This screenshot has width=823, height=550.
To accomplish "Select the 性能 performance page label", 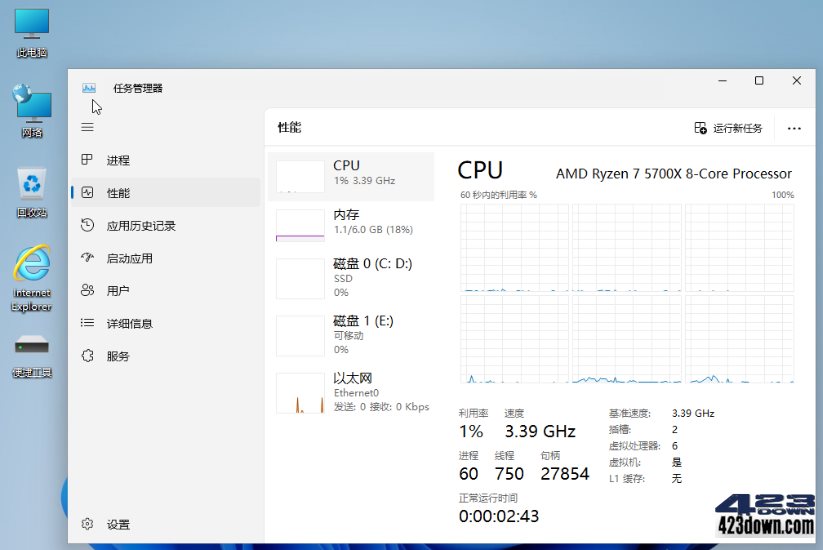I will point(118,193).
